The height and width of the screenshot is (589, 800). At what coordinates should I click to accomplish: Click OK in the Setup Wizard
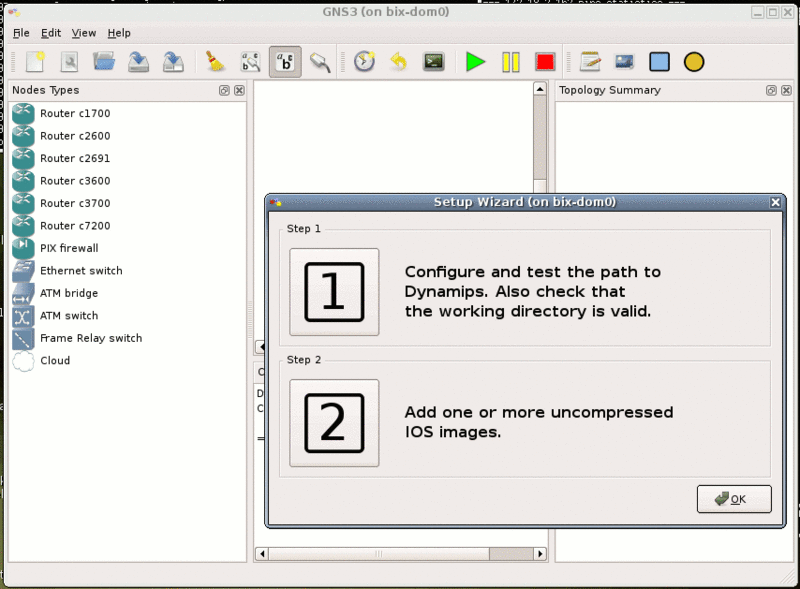pos(734,498)
